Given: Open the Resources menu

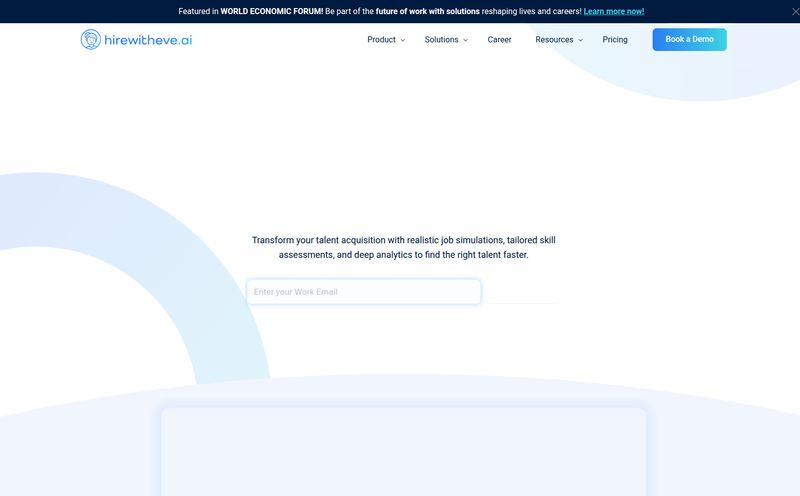Looking at the screenshot, I should (x=554, y=39).
